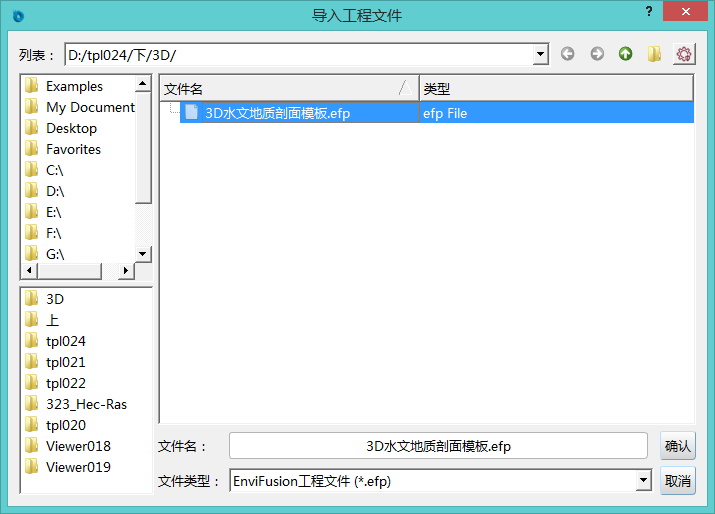Click the shortcuts vertical scrollbar thumb

(x=143, y=147)
